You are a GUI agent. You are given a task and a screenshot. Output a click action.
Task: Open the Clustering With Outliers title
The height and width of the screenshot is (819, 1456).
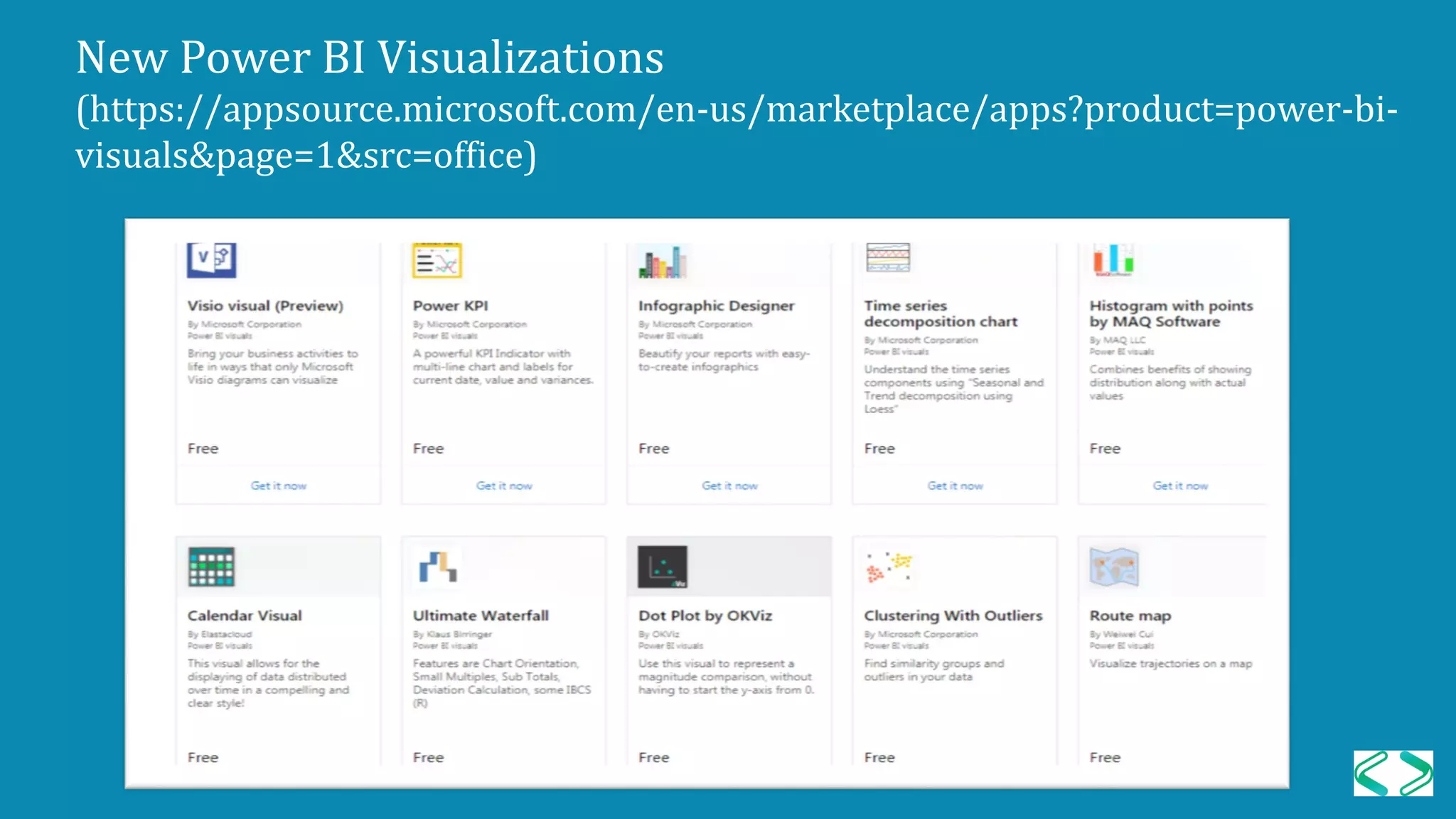953,616
